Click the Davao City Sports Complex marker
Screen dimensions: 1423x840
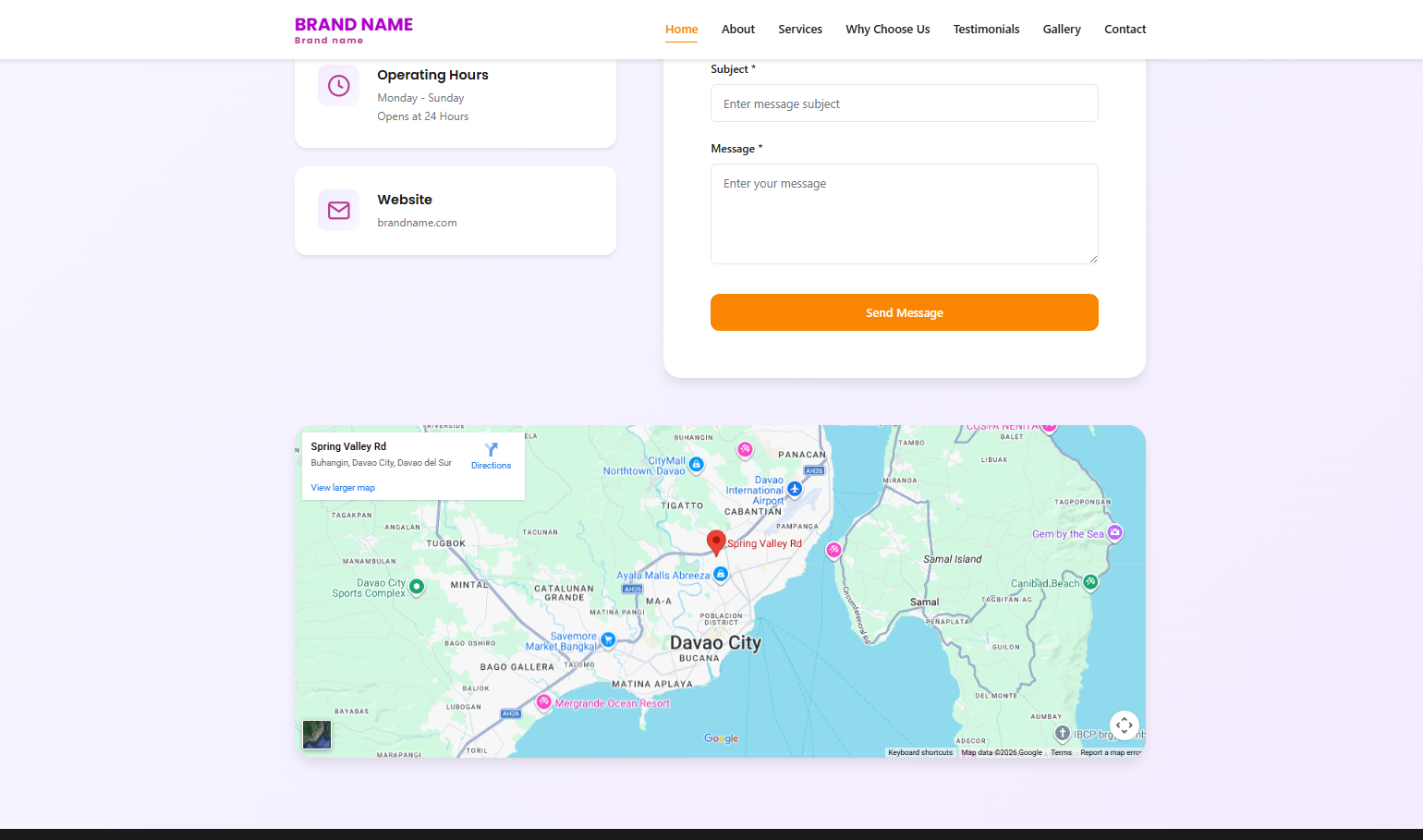pos(417,586)
